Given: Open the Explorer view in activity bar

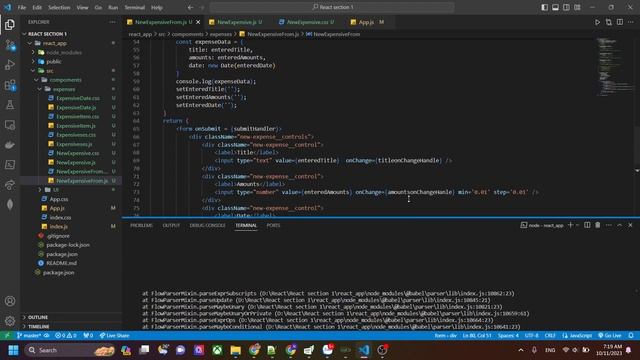Looking at the screenshot, I should coord(10,25).
